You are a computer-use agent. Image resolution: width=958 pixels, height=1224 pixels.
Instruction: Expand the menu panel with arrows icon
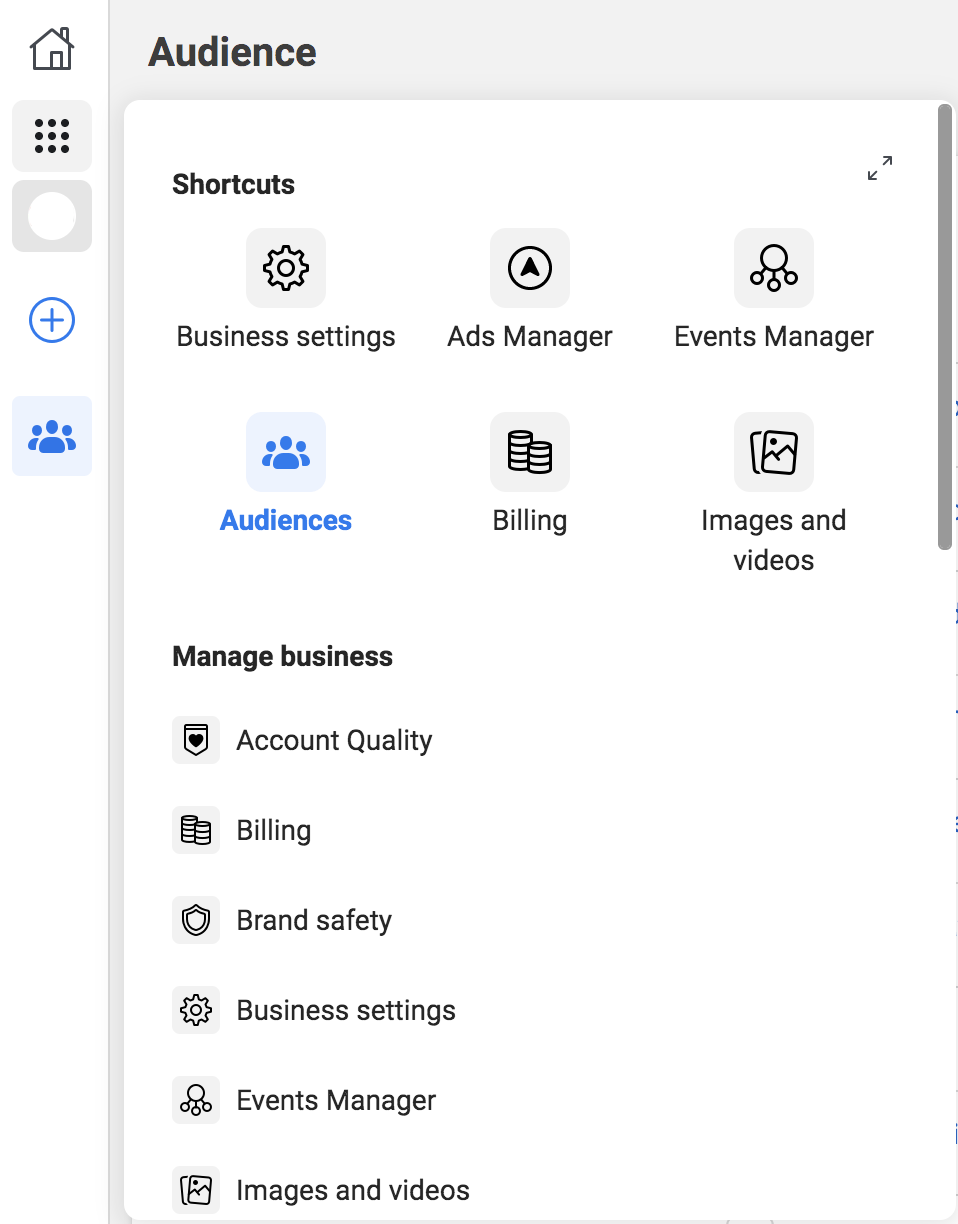[x=880, y=168]
